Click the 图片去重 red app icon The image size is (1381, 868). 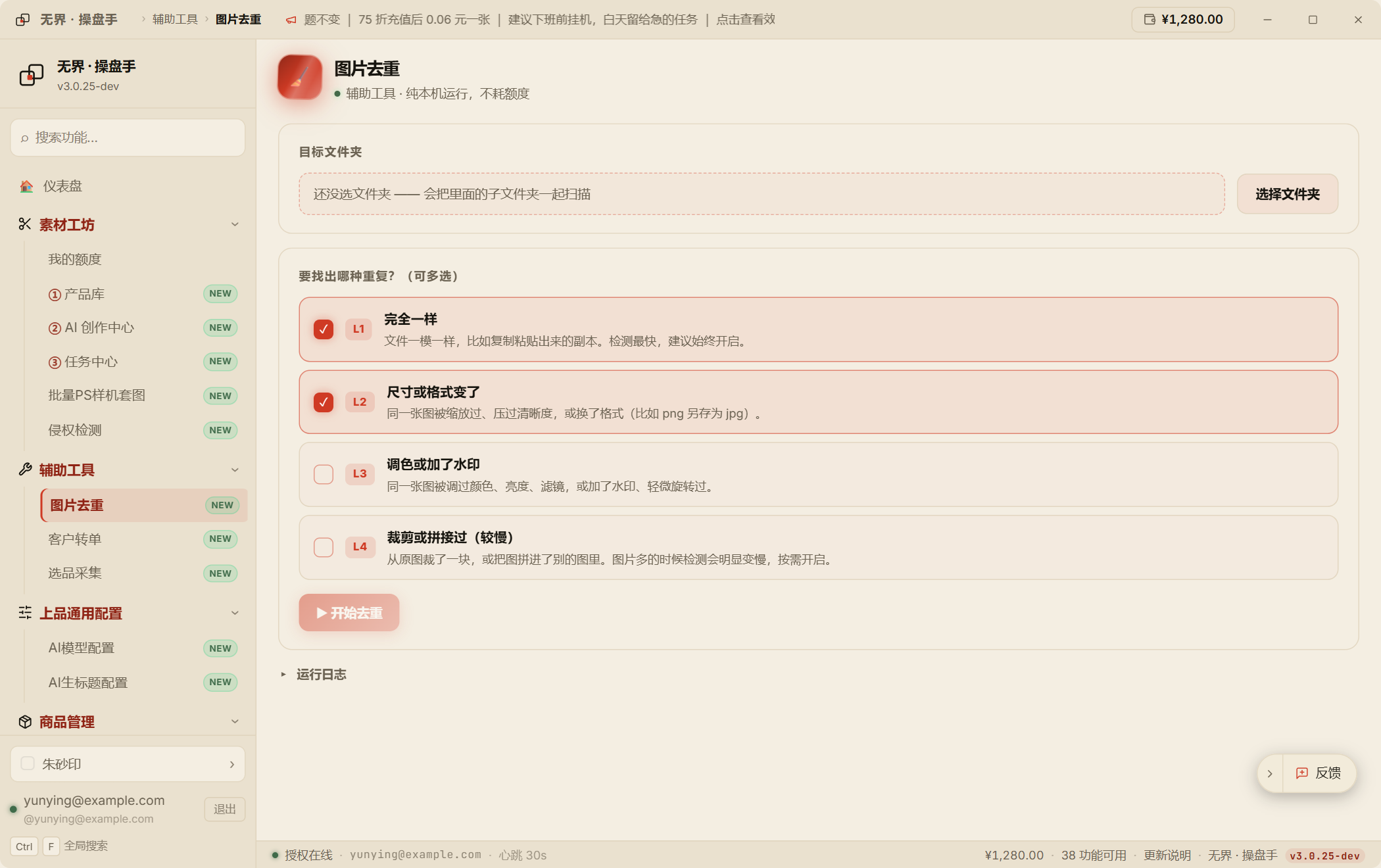tap(300, 77)
